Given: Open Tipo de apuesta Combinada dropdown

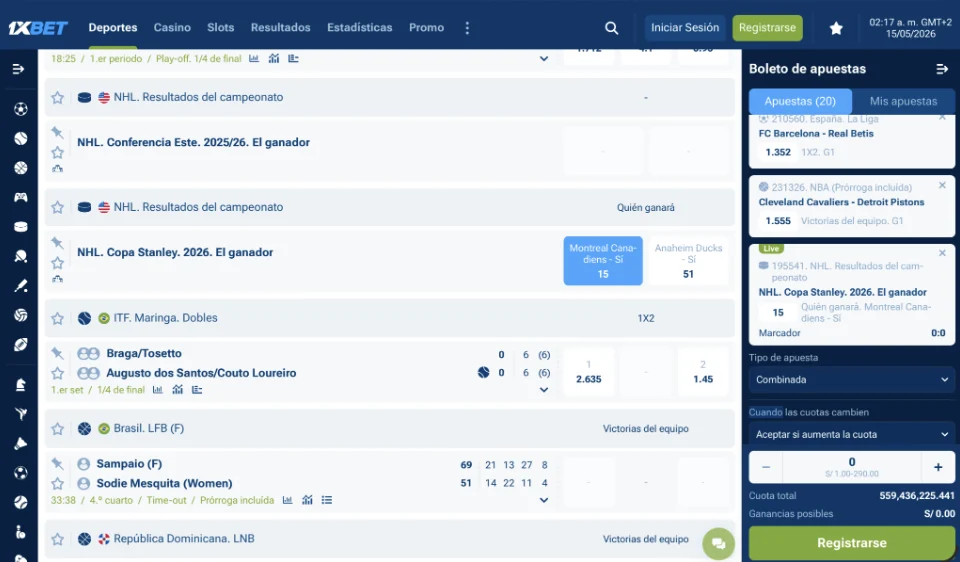Looking at the screenshot, I should (852, 380).
